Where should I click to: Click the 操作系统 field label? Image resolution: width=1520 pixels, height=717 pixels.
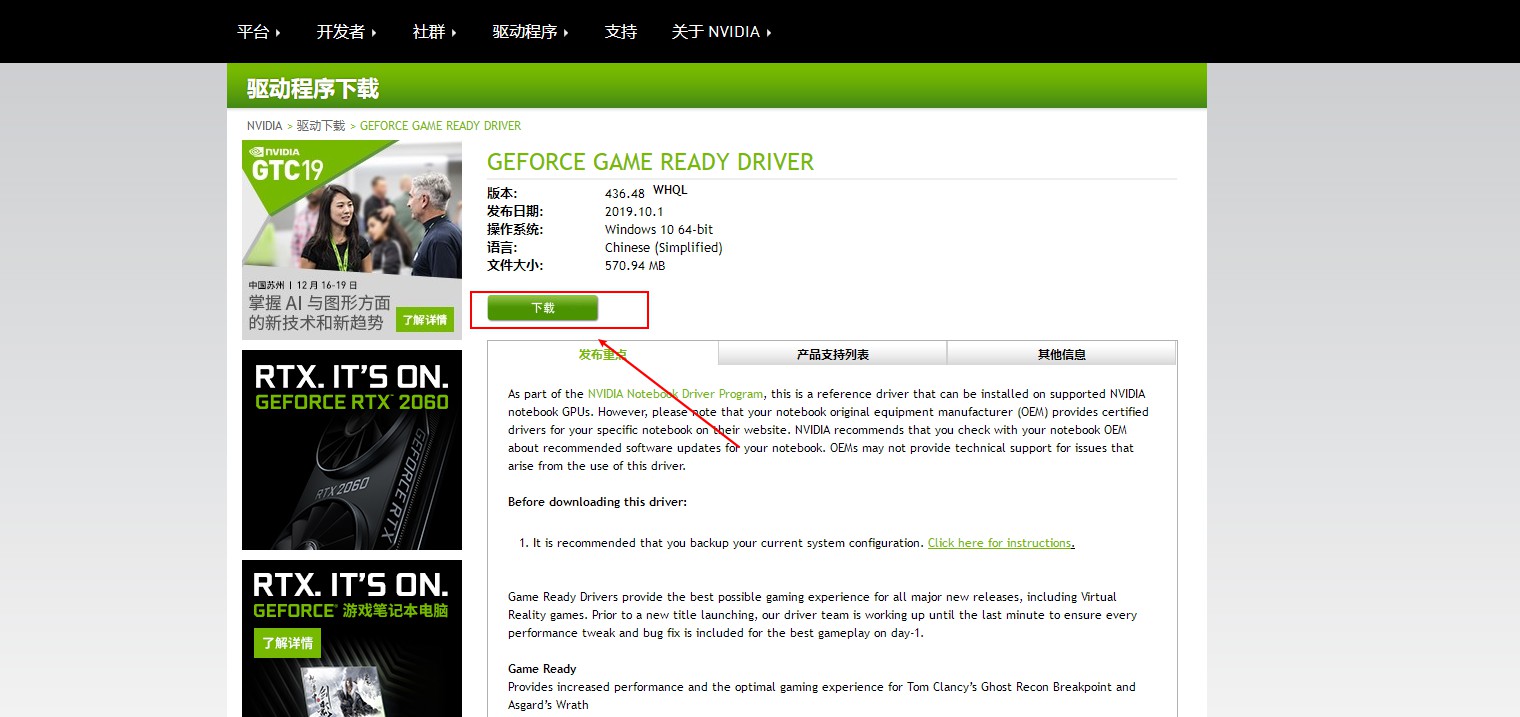(515, 230)
